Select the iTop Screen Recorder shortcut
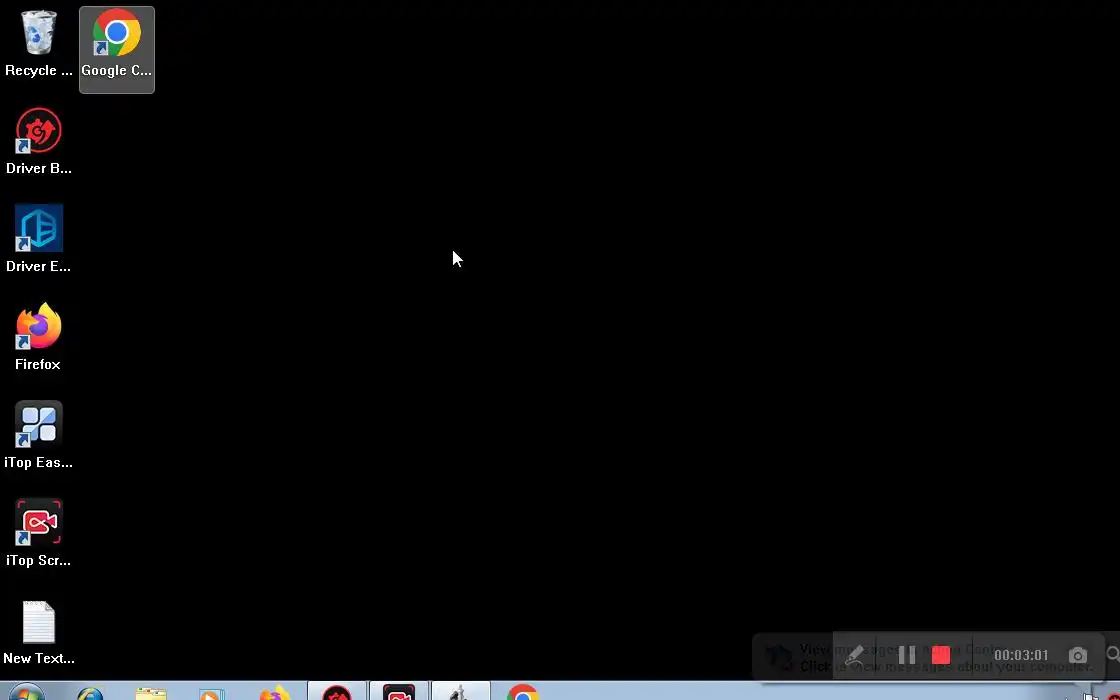The height and width of the screenshot is (700, 1120). 39,533
